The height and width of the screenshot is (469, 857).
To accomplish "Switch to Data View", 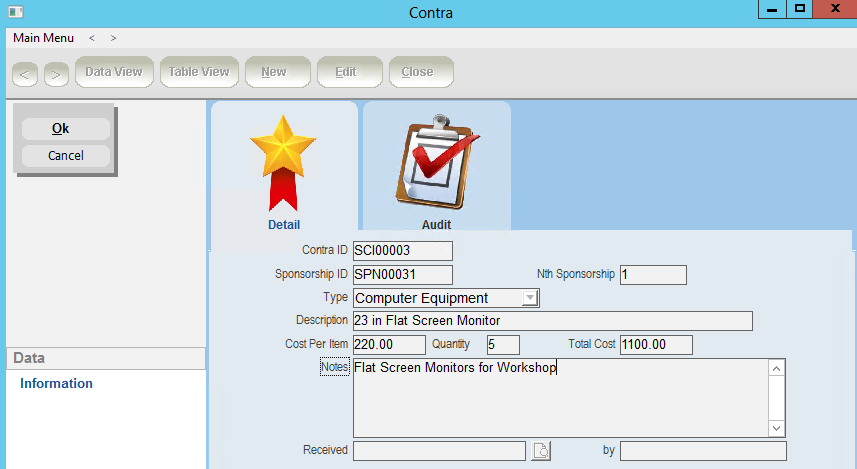I will [x=113, y=72].
